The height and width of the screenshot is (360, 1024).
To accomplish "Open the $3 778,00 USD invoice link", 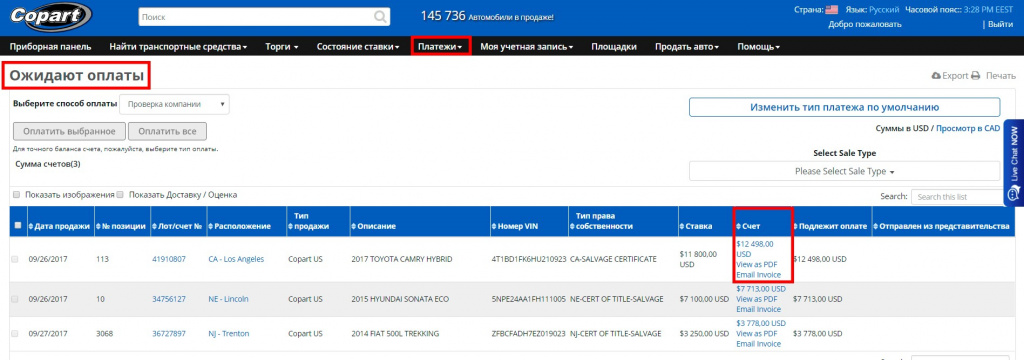I will click(761, 323).
